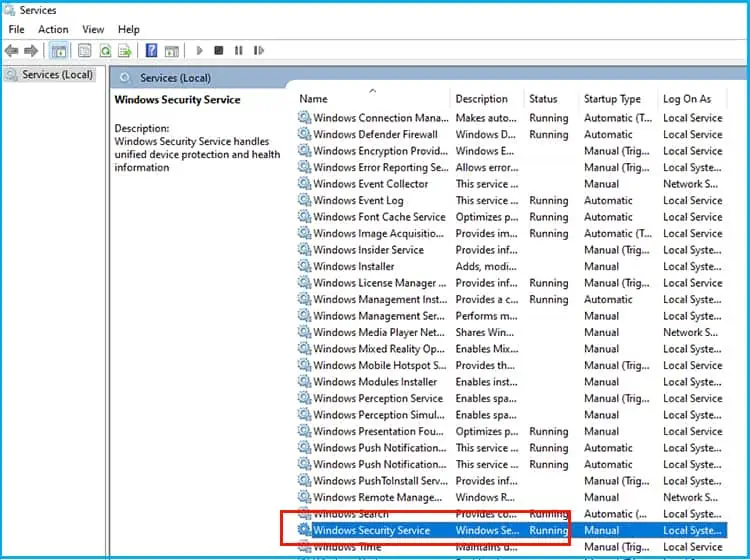Select Windows Presentation Foundation service
The image size is (750, 560).
pos(512,431)
